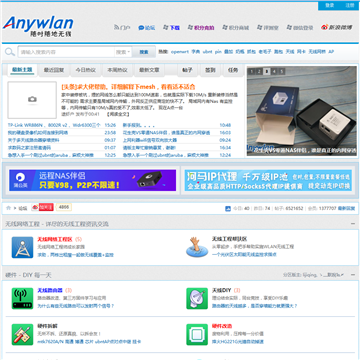This screenshot has width=360, height=360.
Task: Open the thread posted at 16:03
Action: [x=166, y=133]
